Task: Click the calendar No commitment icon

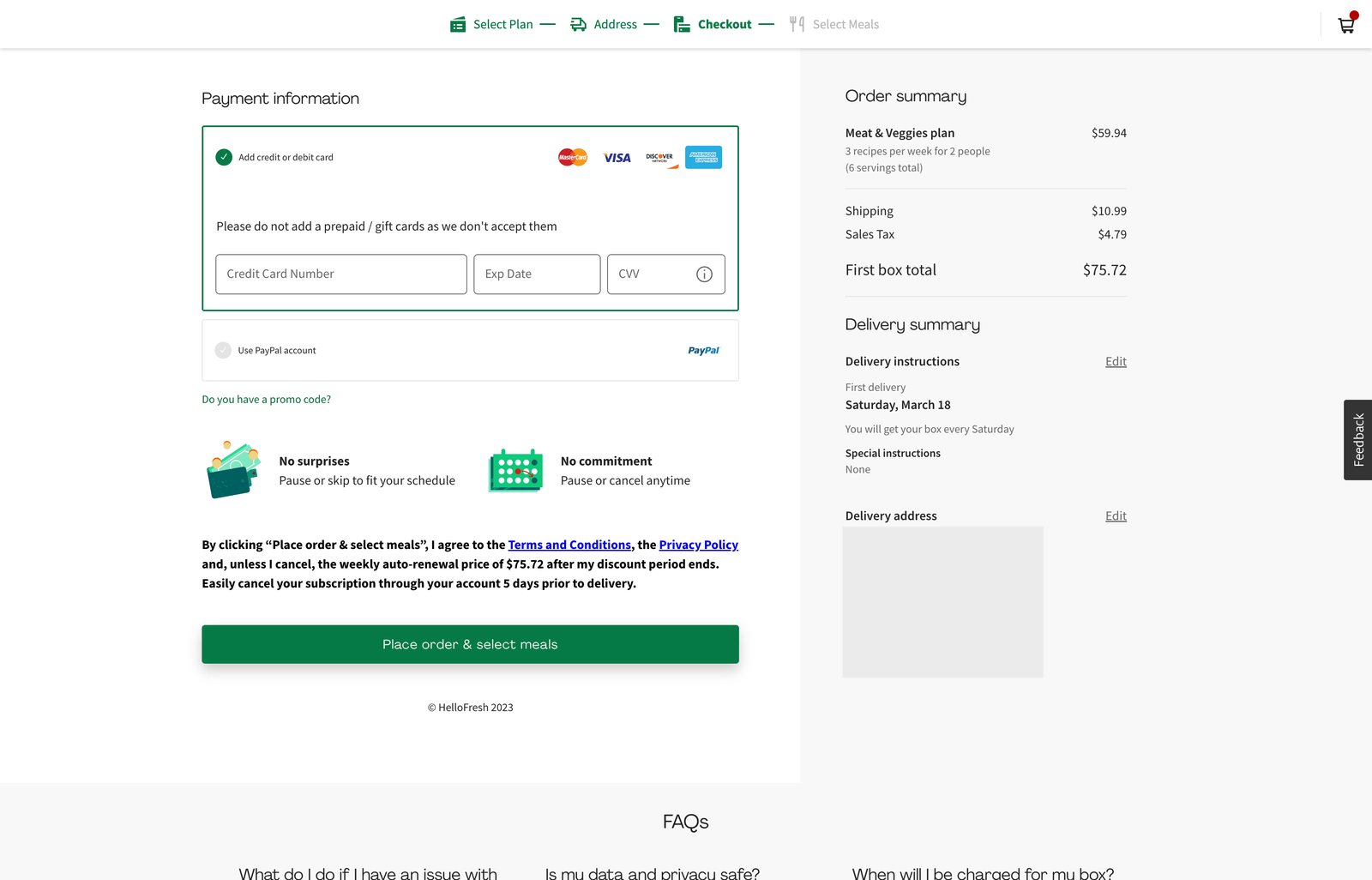Action: [x=515, y=470]
